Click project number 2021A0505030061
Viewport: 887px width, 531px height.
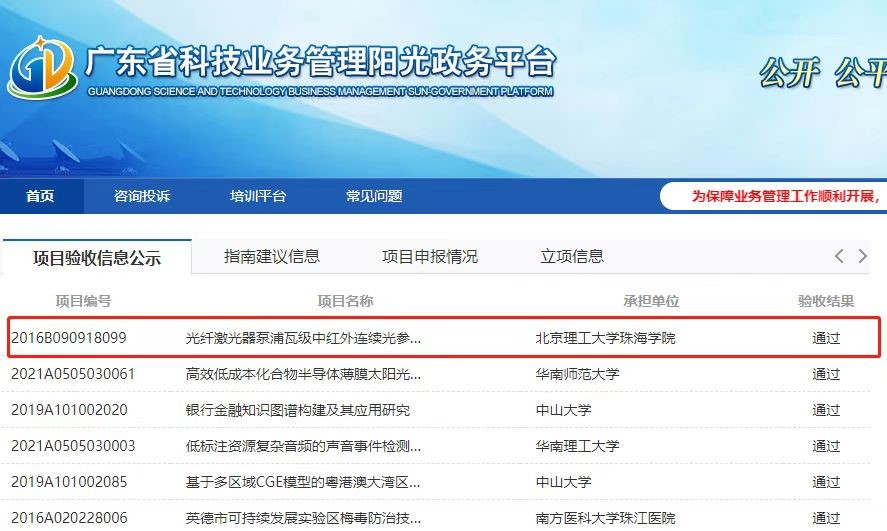(x=73, y=374)
